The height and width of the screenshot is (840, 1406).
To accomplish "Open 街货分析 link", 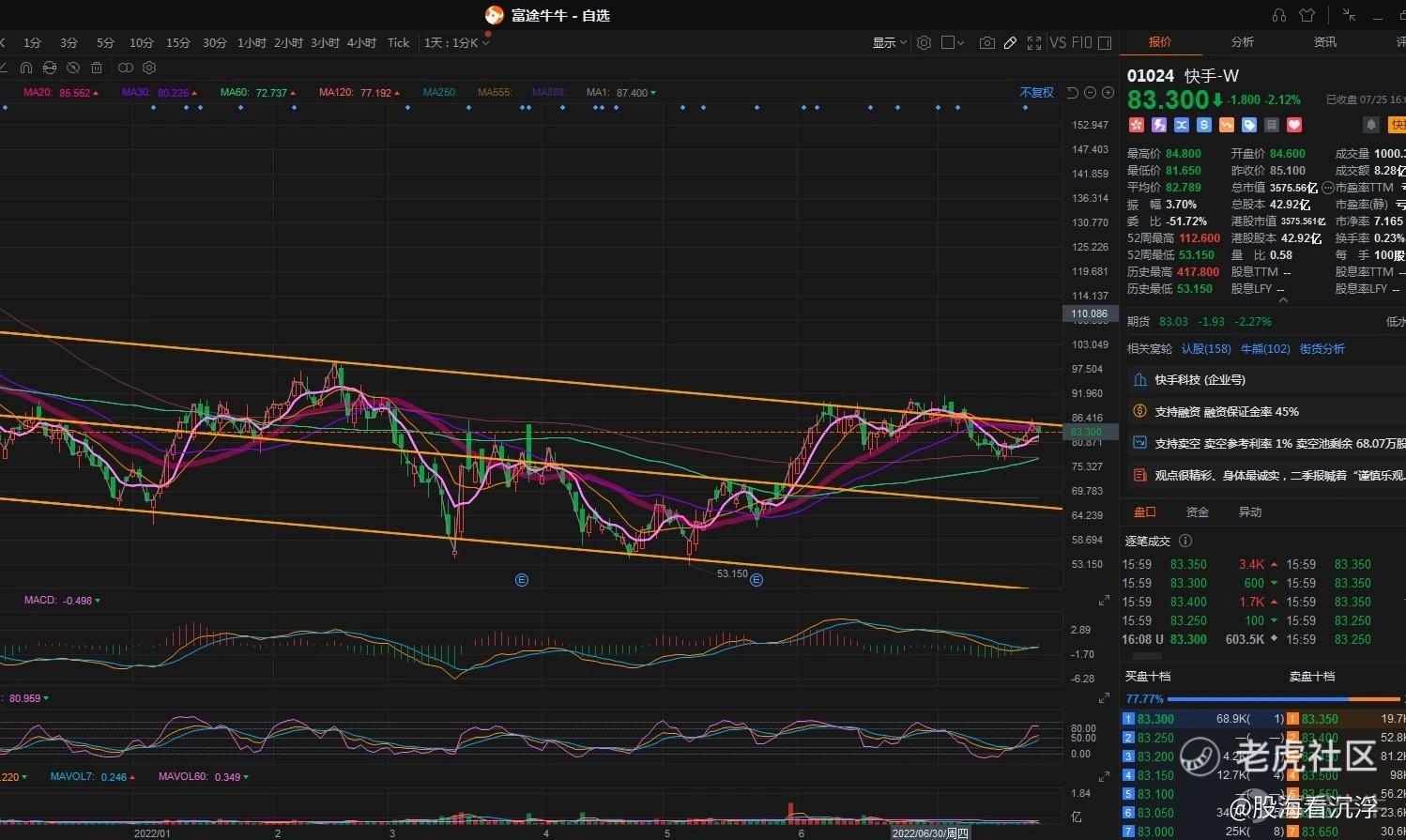I will click(x=1322, y=349).
